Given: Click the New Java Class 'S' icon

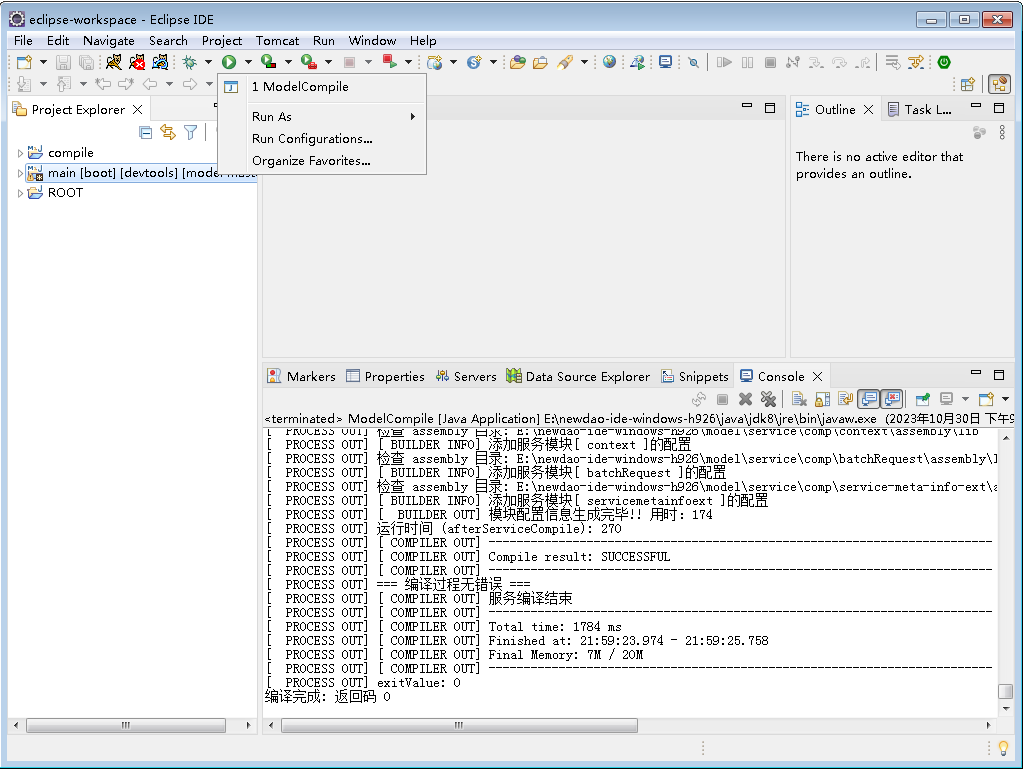Looking at the screenshot, I should (x=474, y=63).
